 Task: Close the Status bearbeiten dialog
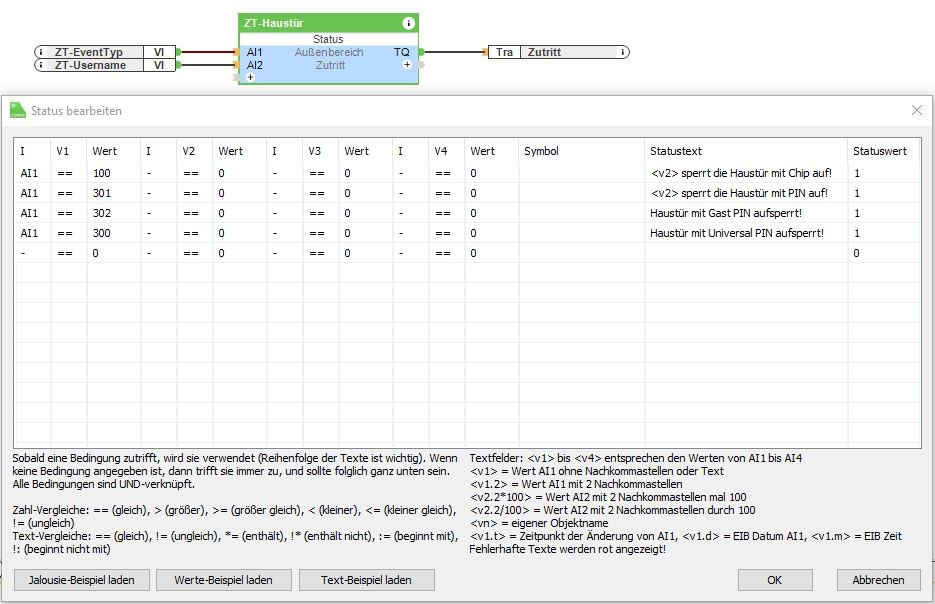pos(917,110)
